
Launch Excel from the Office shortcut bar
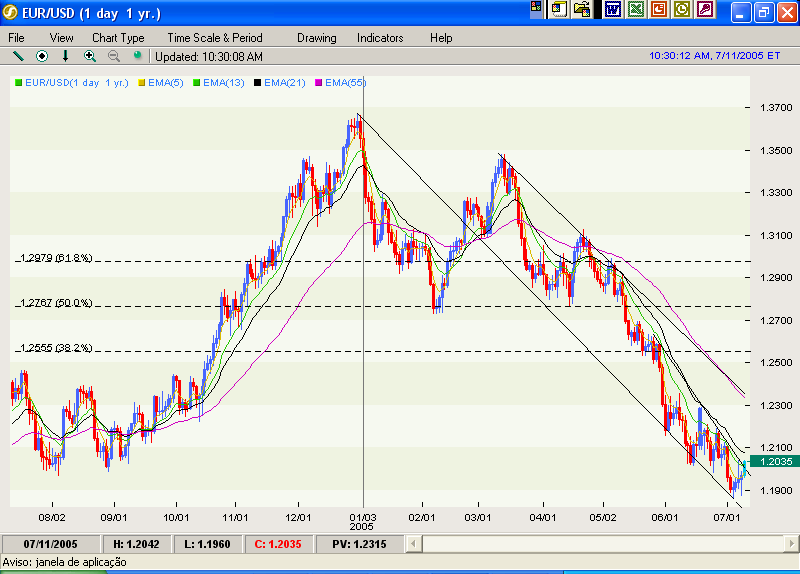click(635, 10)
